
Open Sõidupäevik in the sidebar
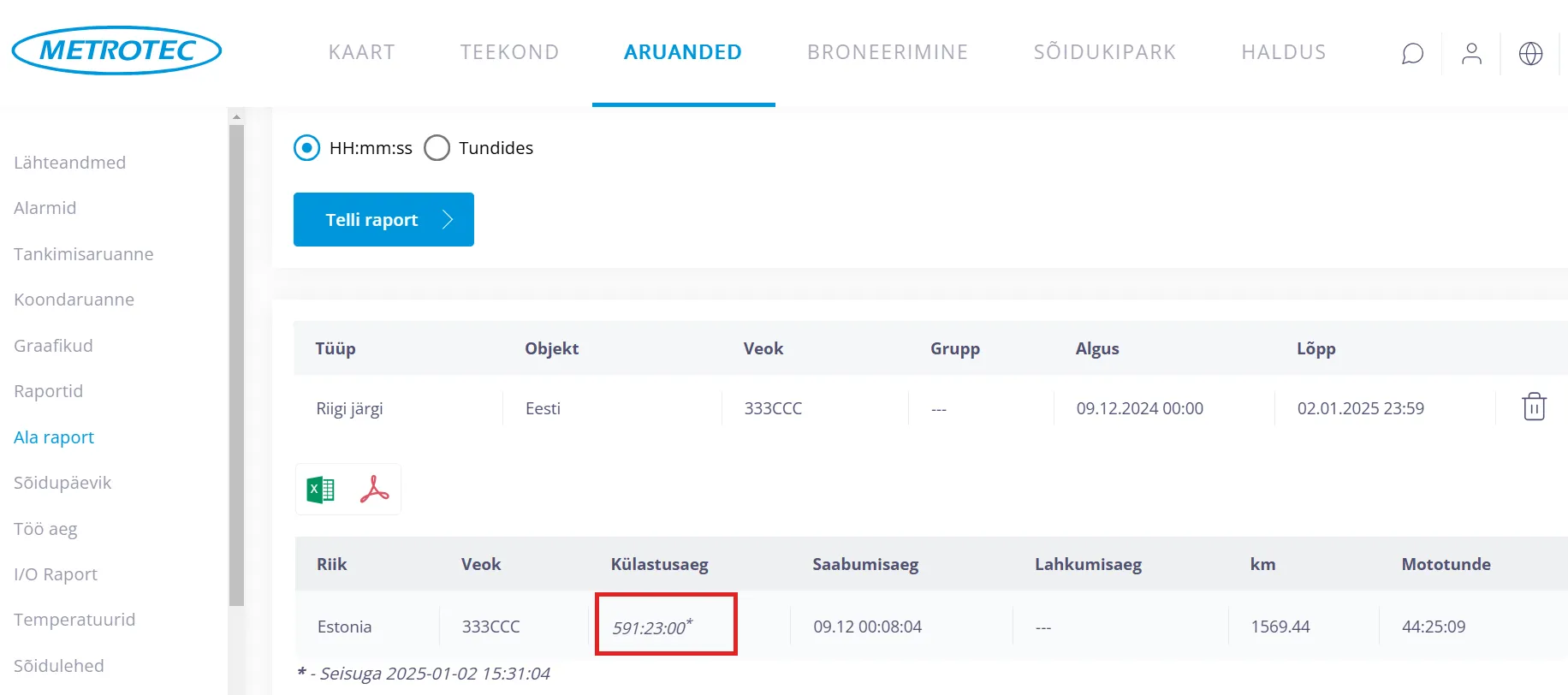point(62,483)
